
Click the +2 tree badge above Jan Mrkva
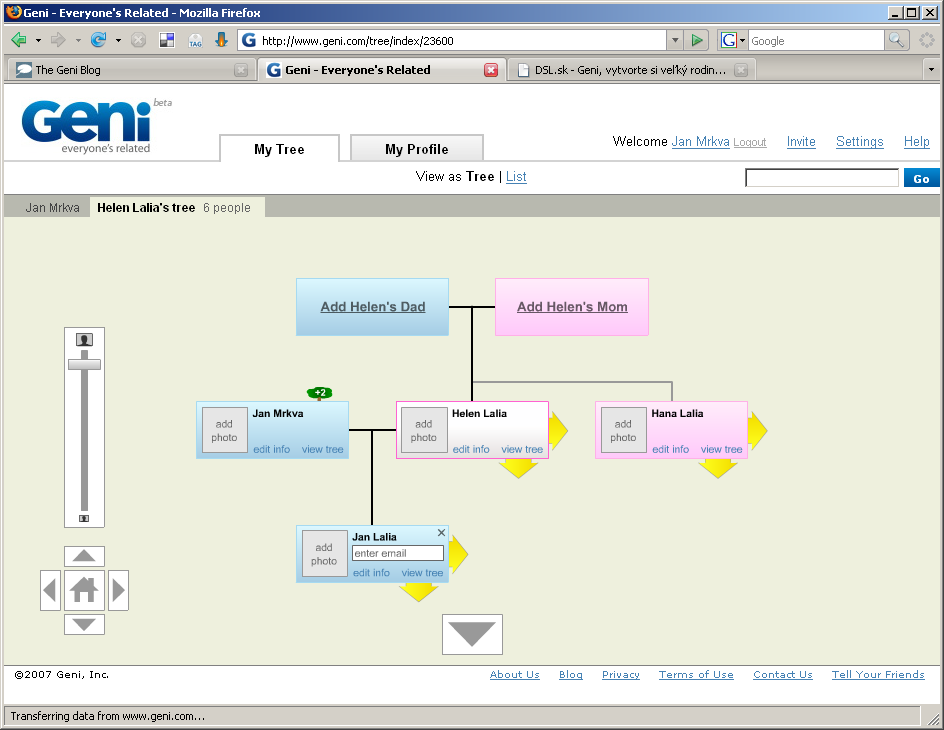(x=320, y=393)
